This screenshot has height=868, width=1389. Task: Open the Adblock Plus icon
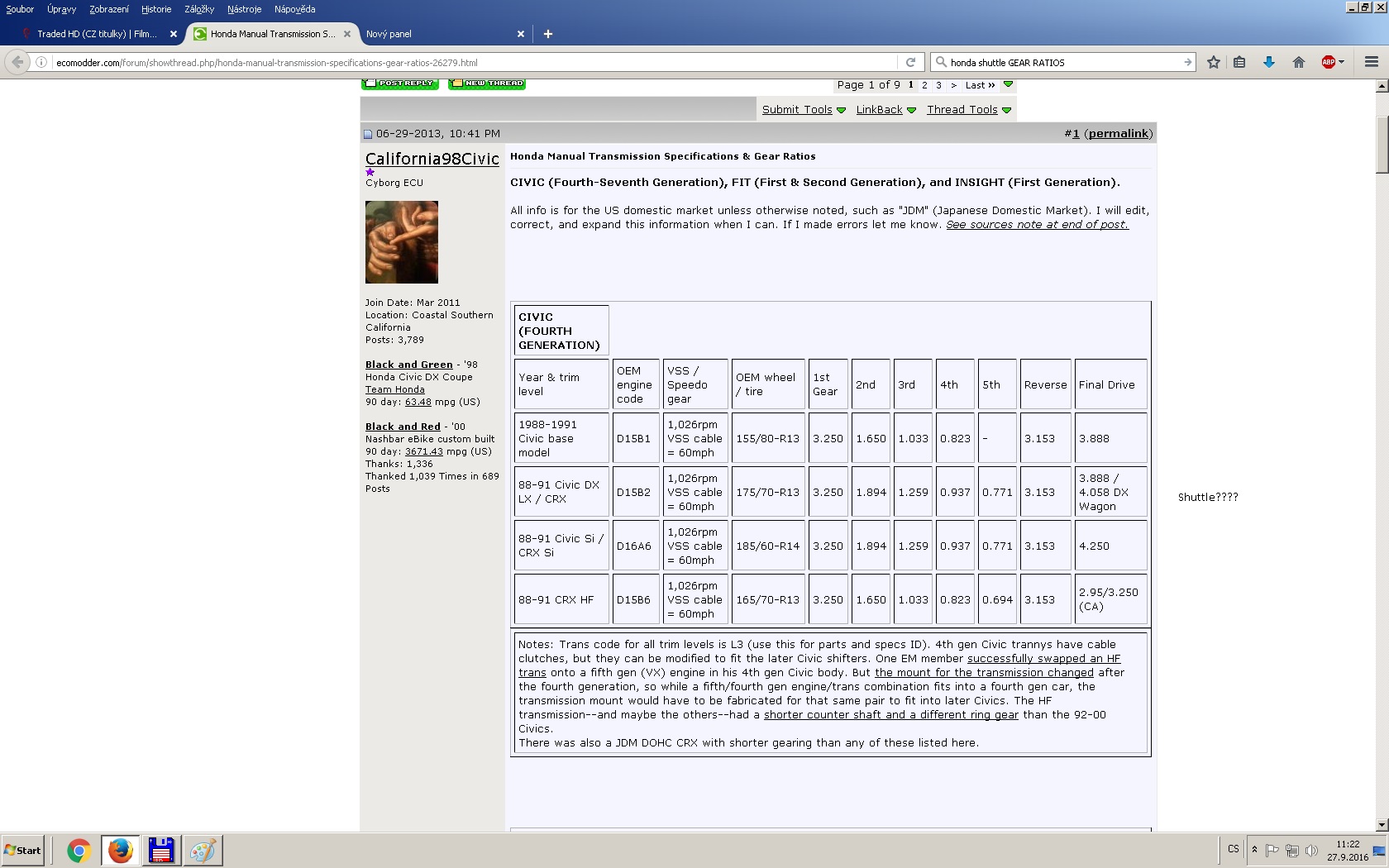coord(1329,62)
